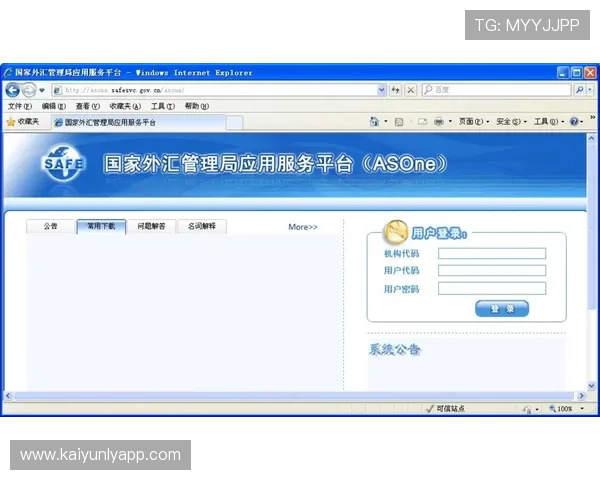600x480 pixels.
Task: Click the Home page icon
Action: (374, 122)
